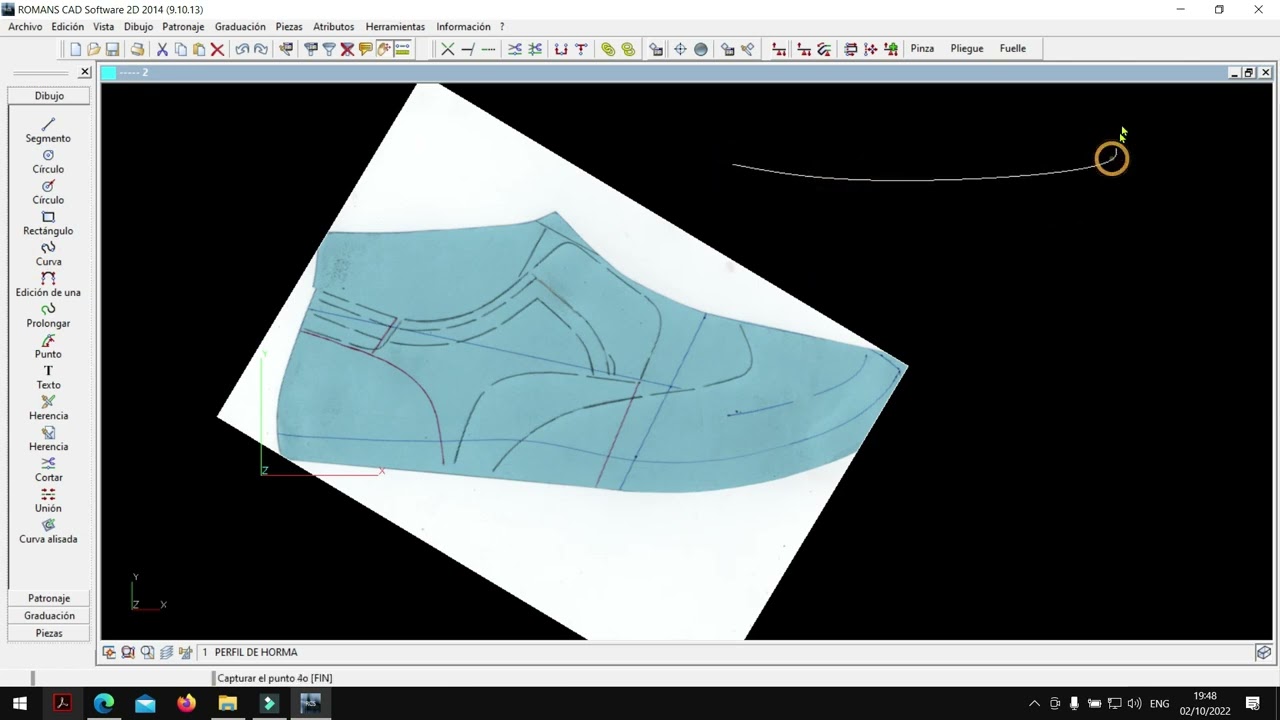1280x720 pixels.
Task: Open the Atributos menu
Action: (x=333, y=27)
